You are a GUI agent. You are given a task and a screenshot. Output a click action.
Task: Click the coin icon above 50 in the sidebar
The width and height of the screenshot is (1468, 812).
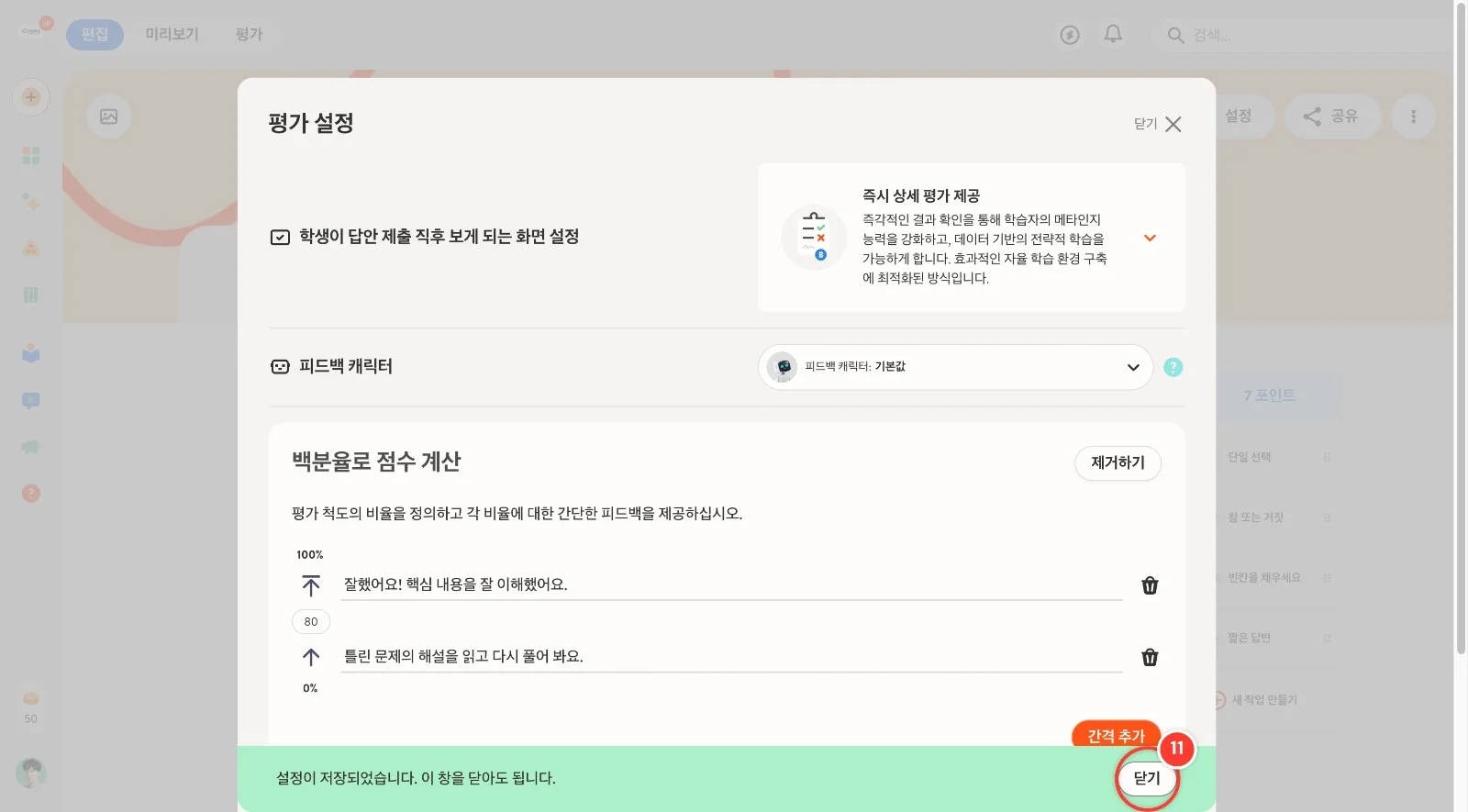coord(31,698)
